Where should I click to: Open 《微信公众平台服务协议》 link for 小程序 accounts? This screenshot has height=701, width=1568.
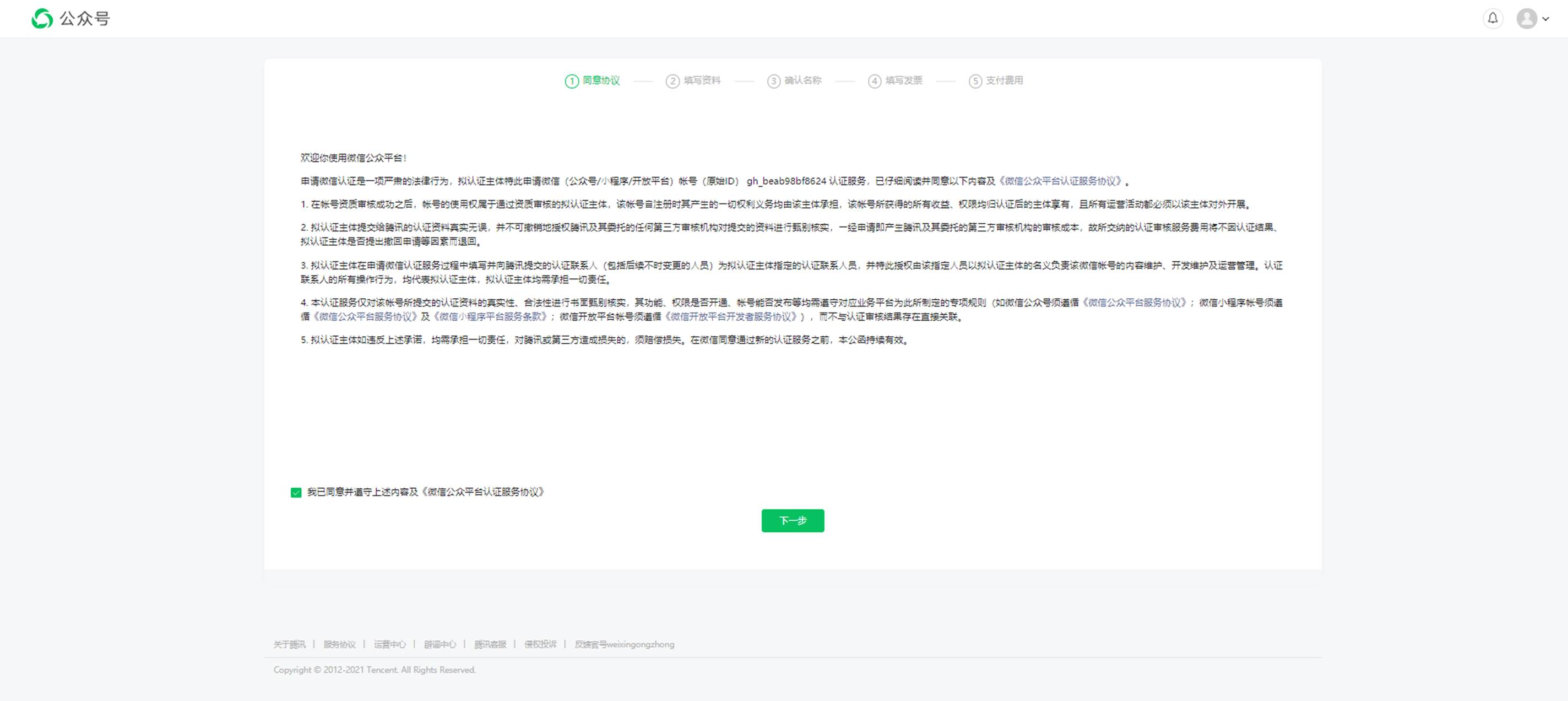pyautogui.click(x=365, y=317)
